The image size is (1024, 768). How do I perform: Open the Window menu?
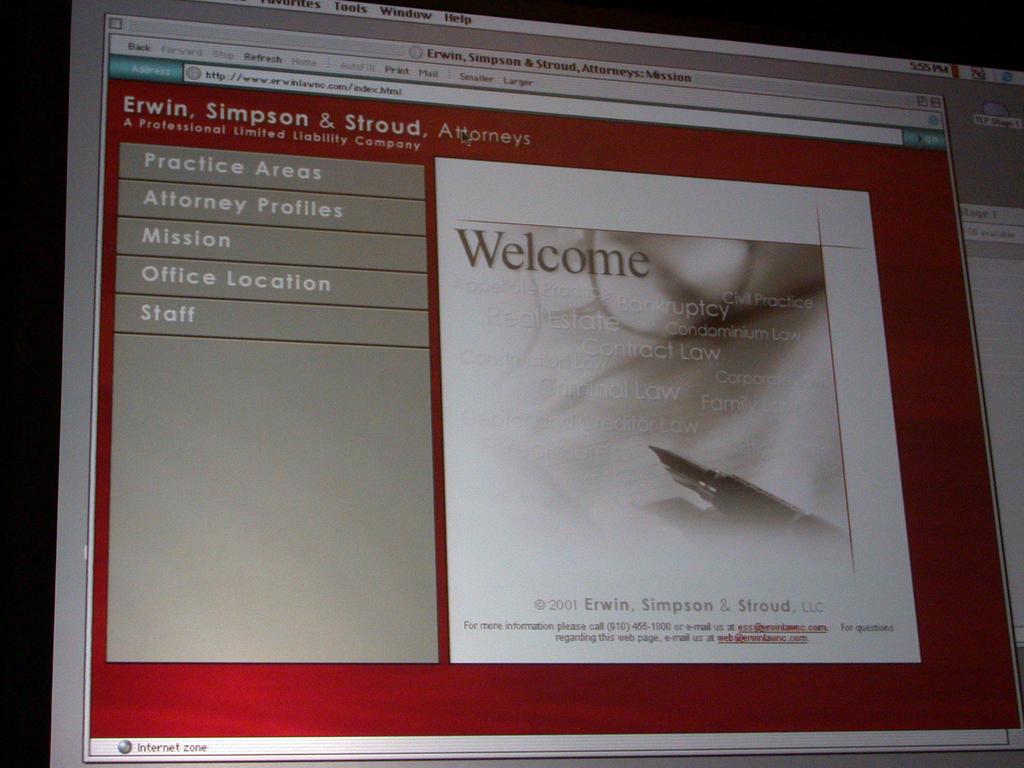[405, 13]
